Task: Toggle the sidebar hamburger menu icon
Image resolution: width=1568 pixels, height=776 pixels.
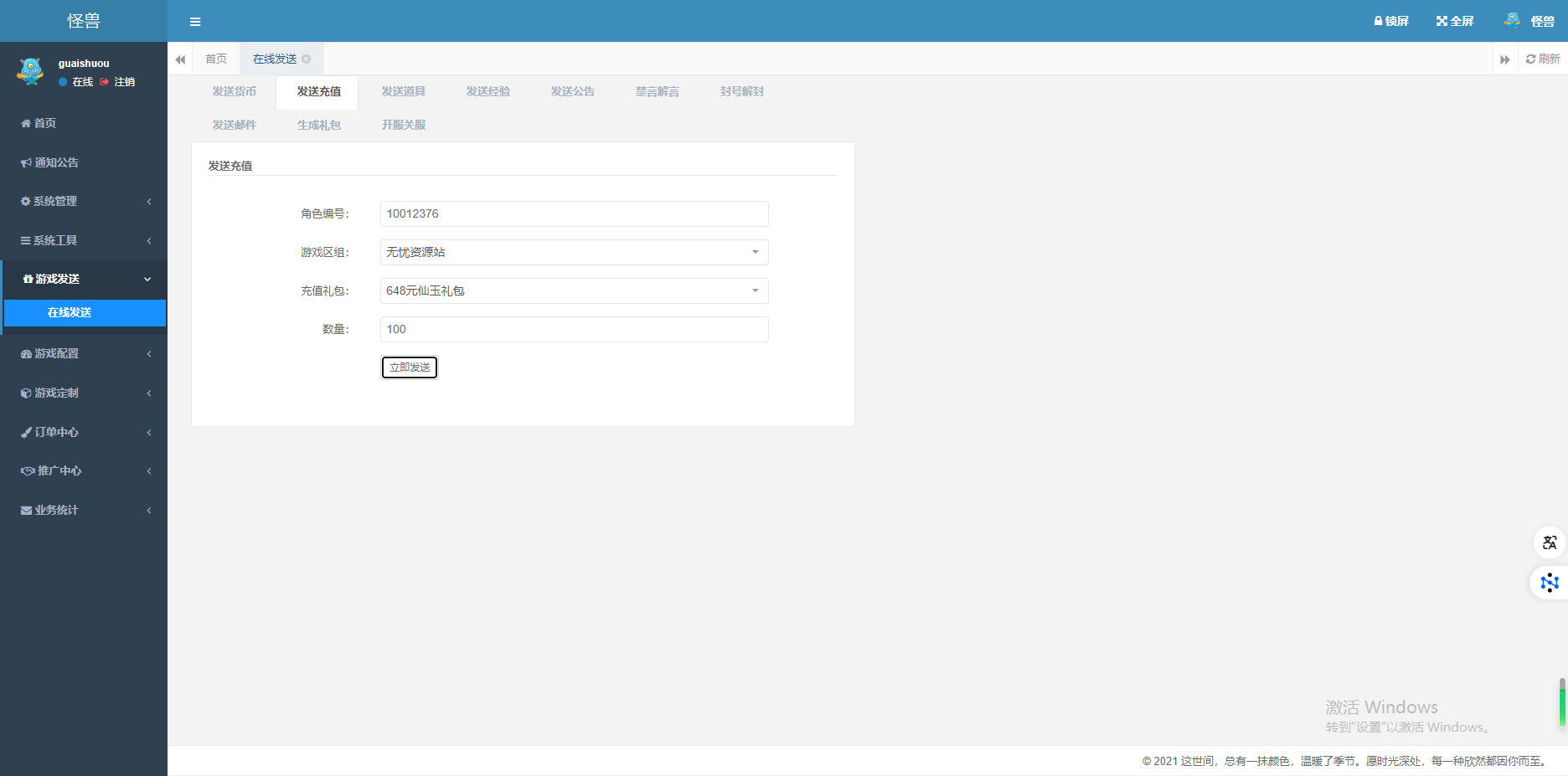Action: coord(195,22)
